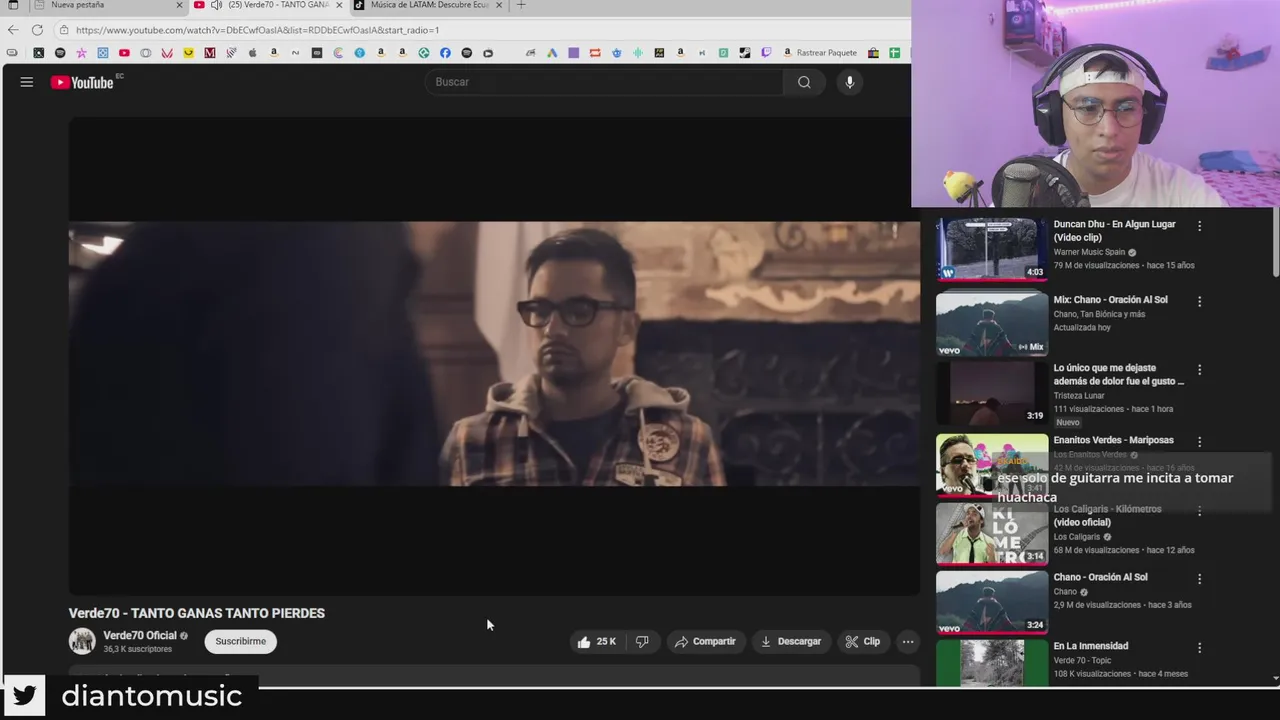1280x720 pixels.
Task: Open title En La Inmensidad
Action: click(x=1090, y=646)
